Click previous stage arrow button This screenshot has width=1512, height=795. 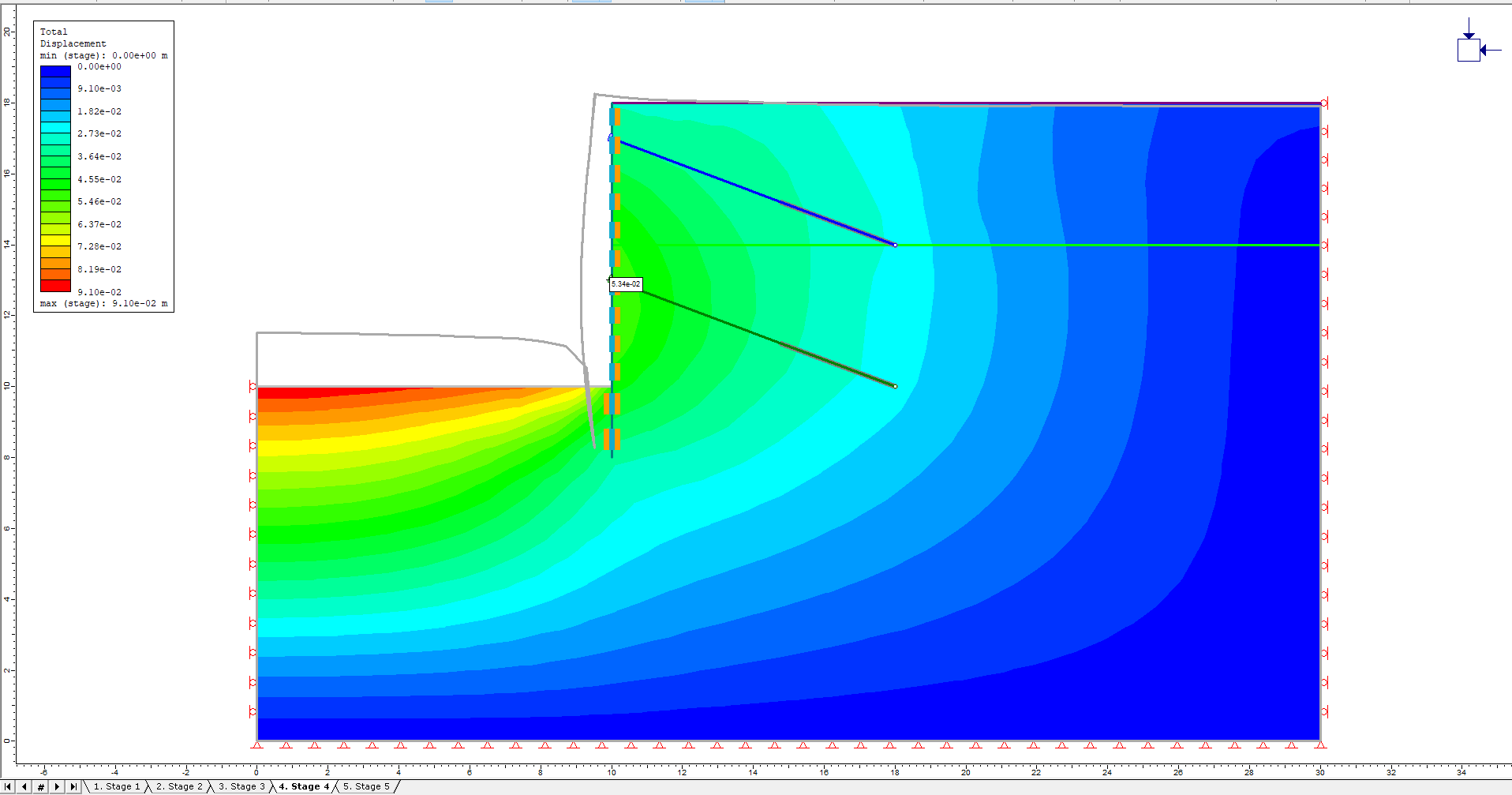tap(24, 786)
